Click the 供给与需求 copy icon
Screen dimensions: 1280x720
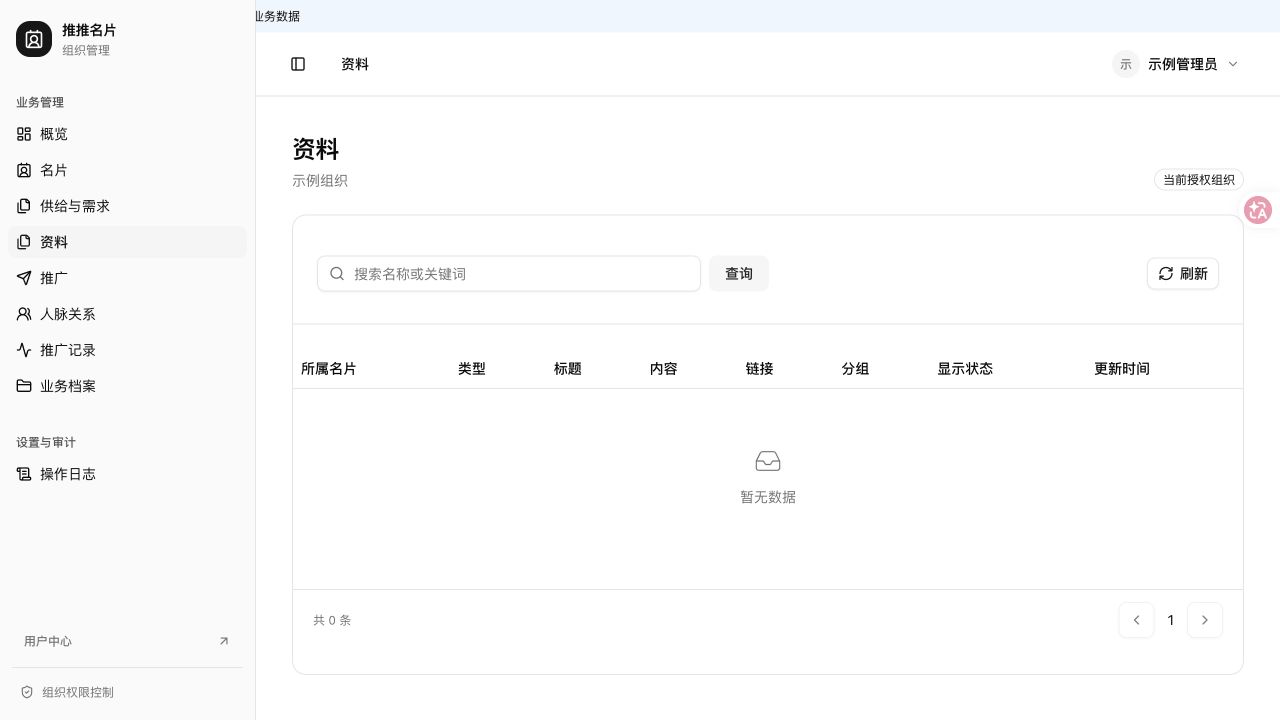point(24,206)
